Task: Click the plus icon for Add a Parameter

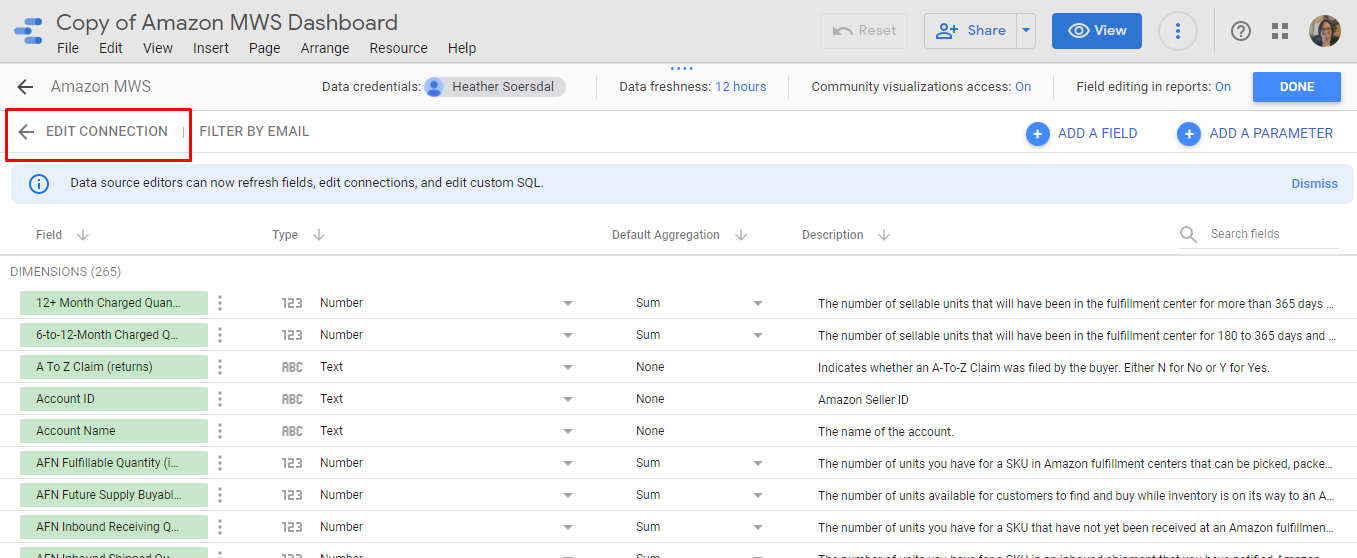Action: 1188,133
